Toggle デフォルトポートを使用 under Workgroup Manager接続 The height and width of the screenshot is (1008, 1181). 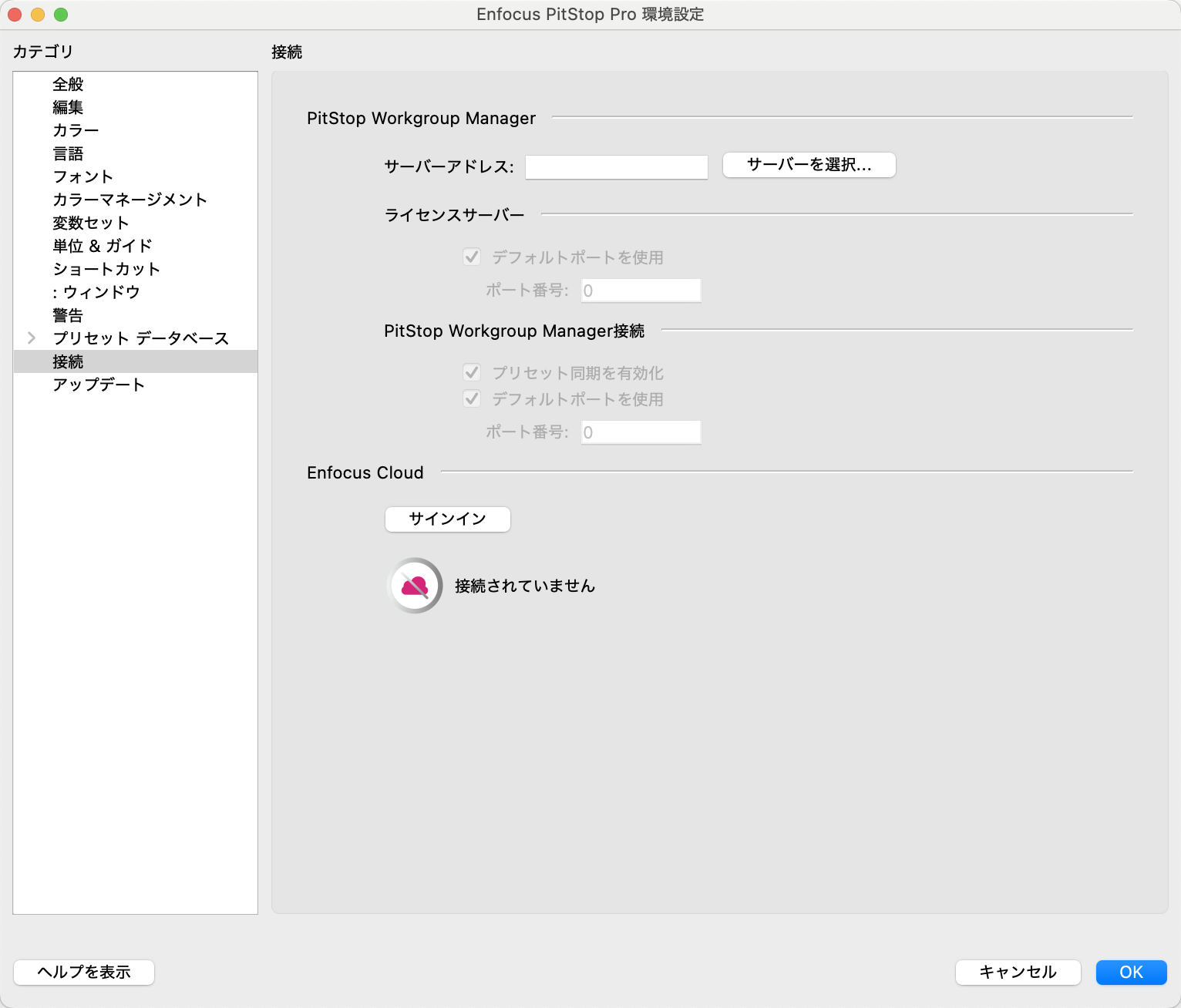point(472,398)
